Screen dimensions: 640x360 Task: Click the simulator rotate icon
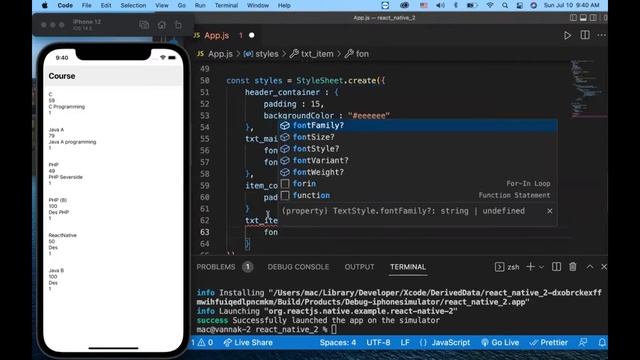pos(178,25)
